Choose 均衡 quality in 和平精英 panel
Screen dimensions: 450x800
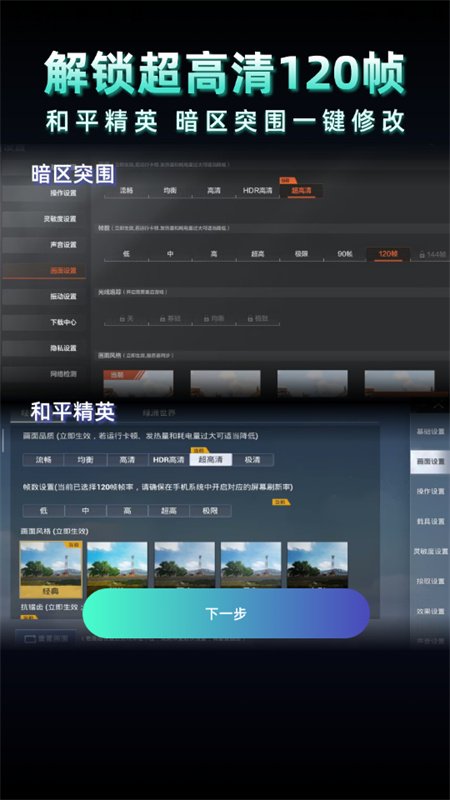pyautogui.click(x=85, y=460)
